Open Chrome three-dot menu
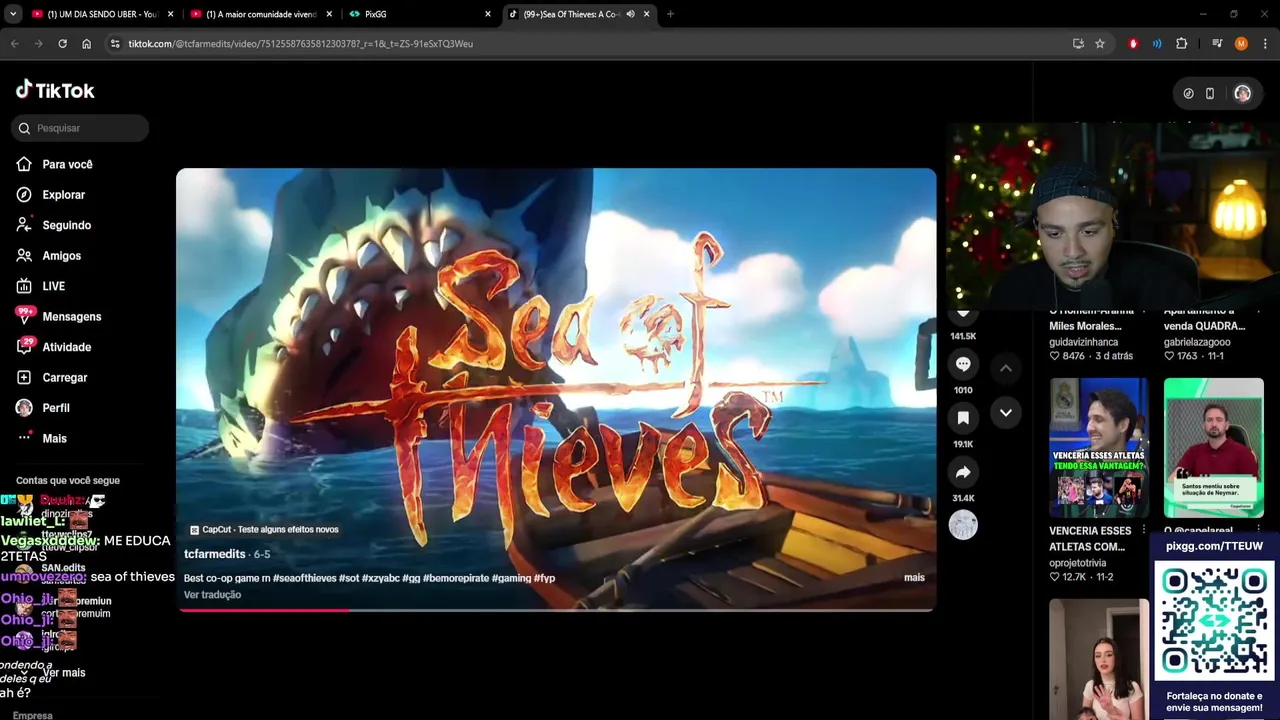1280x720 pixels. click(x=1265, y=44)
